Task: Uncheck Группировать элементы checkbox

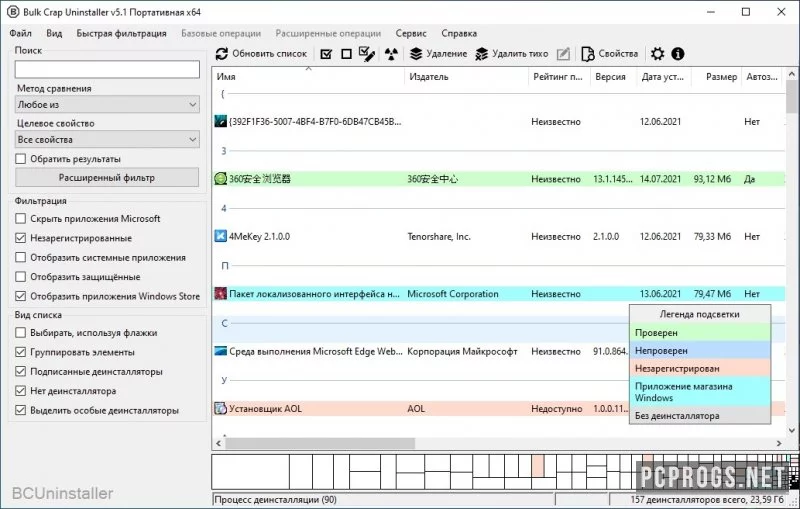Action: tap(20, 352)
